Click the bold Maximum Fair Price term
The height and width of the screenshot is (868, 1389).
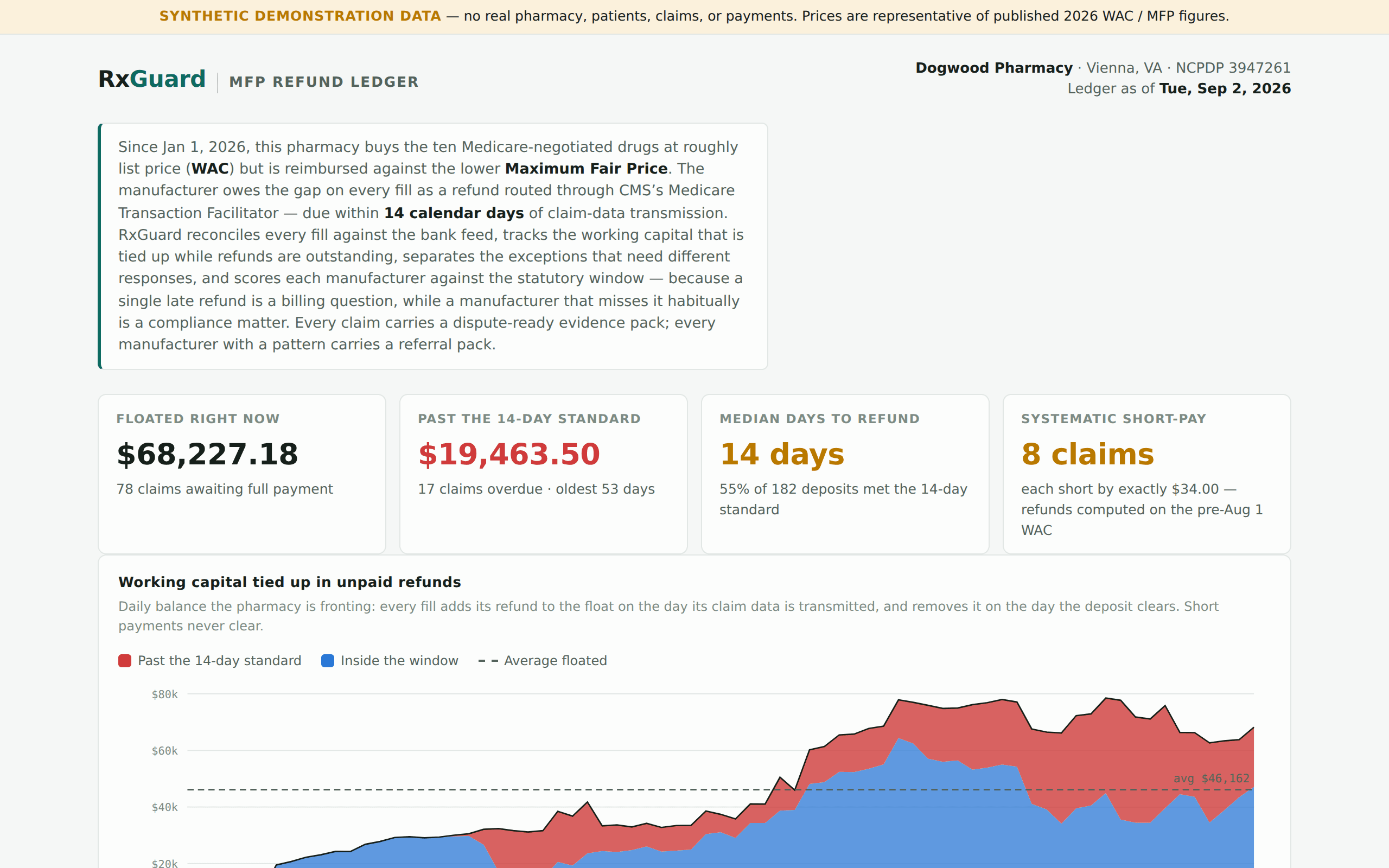[x=586, y=169]
